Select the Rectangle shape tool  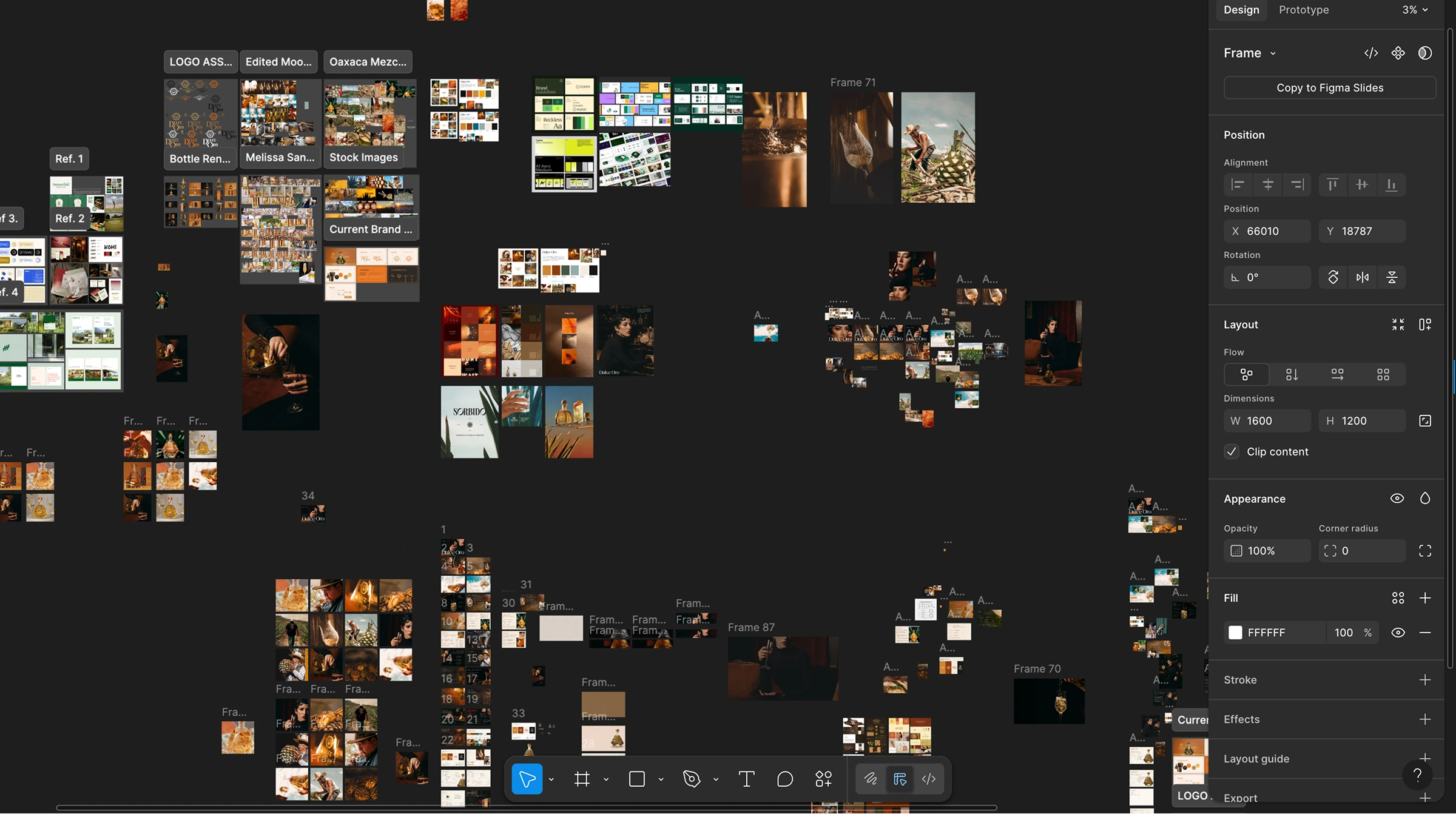click(x=636, y=779)
